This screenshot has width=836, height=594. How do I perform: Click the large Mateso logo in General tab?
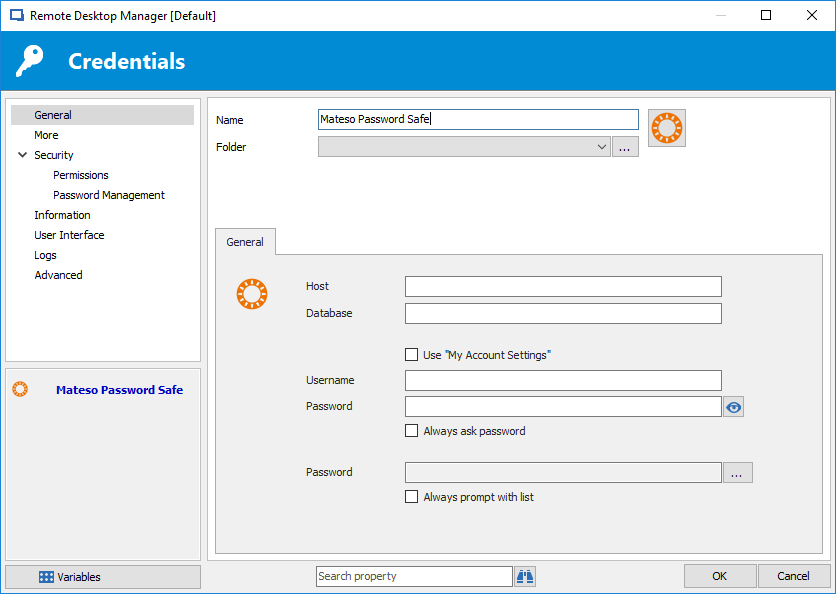click(x=252, y=294)
